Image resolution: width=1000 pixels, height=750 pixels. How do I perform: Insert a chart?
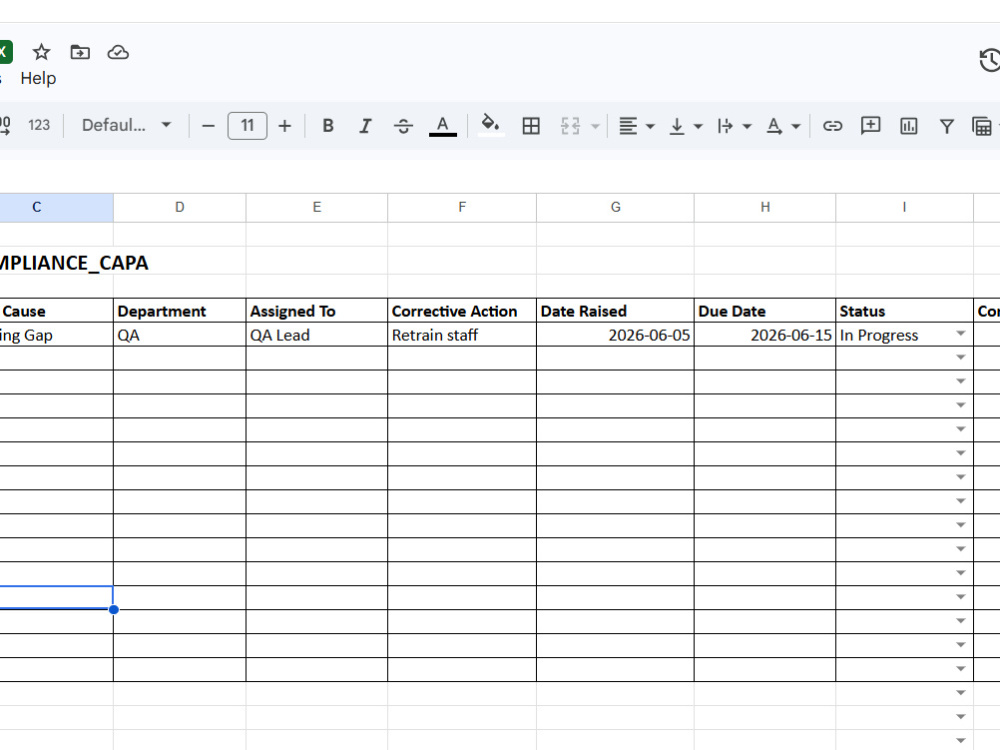909,126
